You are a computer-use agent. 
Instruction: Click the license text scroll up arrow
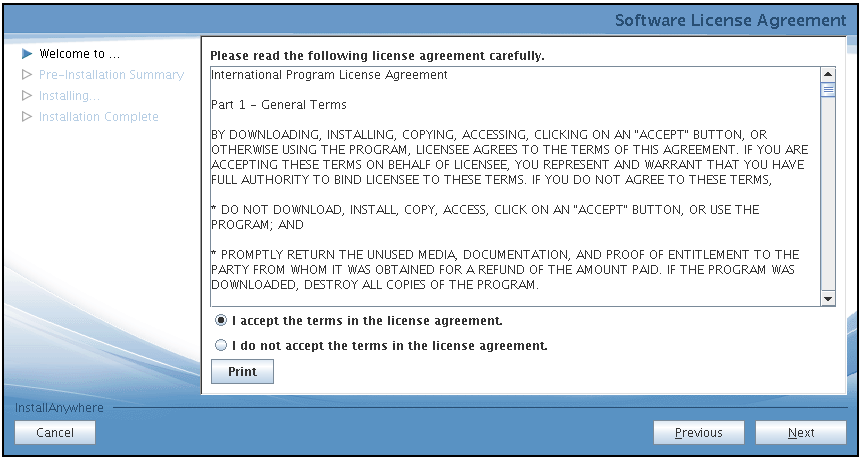click(828, 74)
